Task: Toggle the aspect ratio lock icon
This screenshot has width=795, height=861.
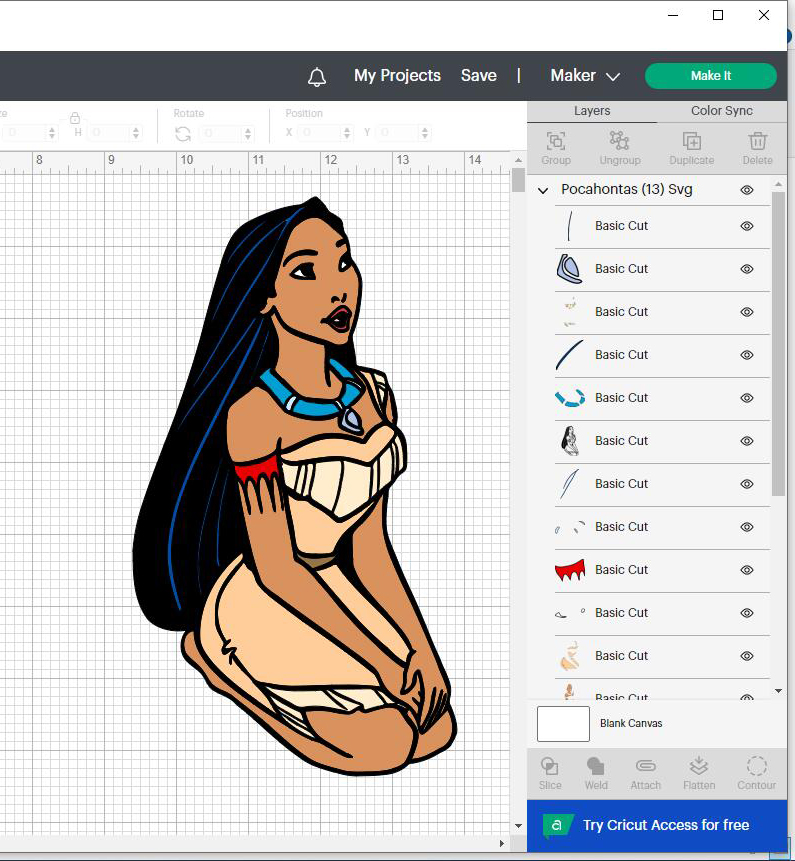Action: tap(75, 118)
